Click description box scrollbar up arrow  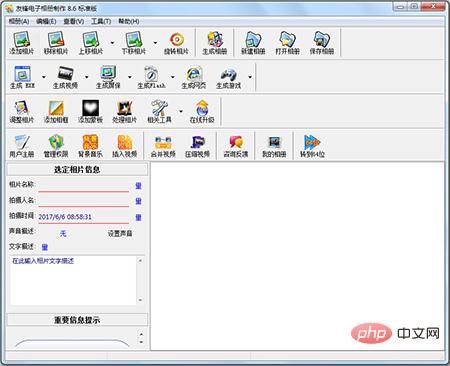140,260
